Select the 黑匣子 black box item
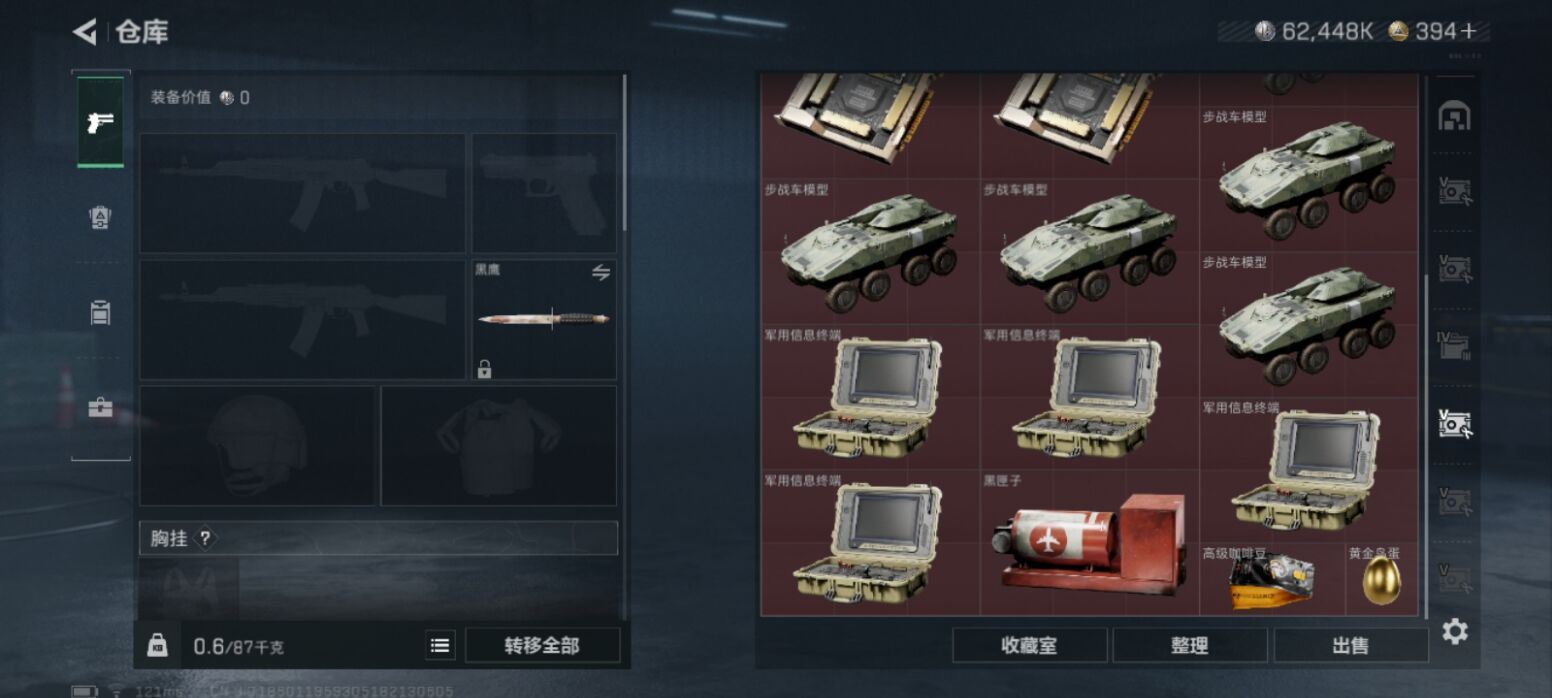Image resolution: width=1552 pixels, height=698 pixels. click(x=1090, y=543)
